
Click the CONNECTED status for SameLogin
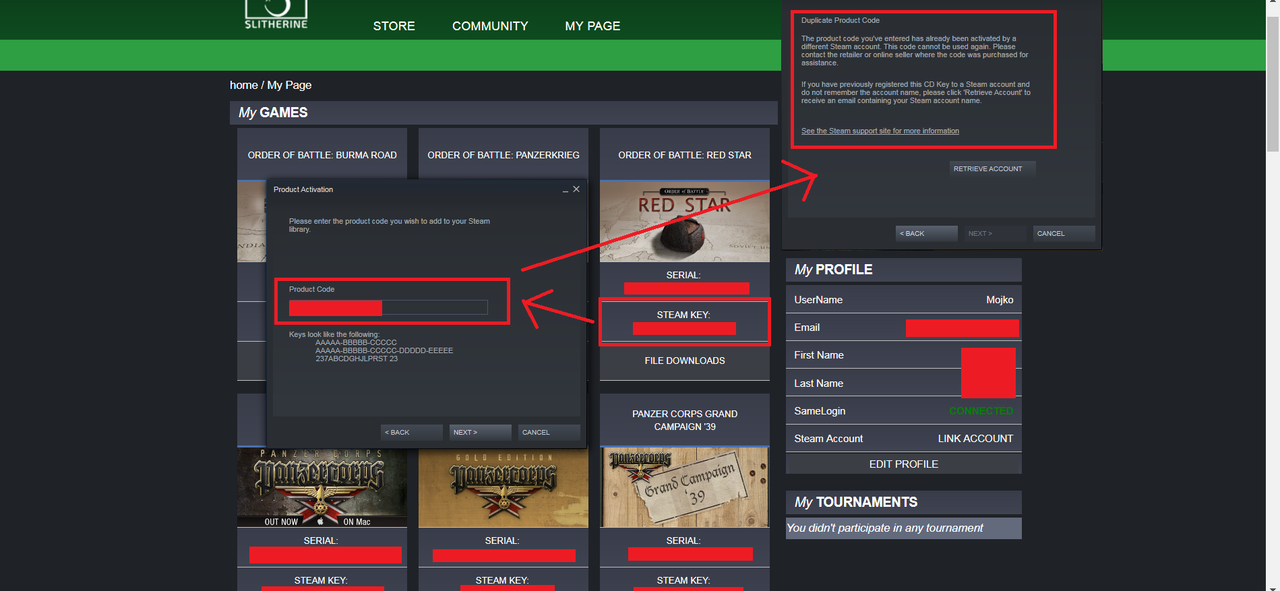[981, 411]
